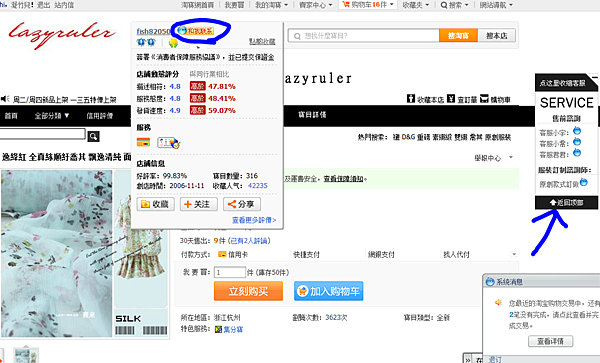600x363 pixels.
Task: Collapse the customer service panel header
Action: pyautogui.click(x=562, y=83)
